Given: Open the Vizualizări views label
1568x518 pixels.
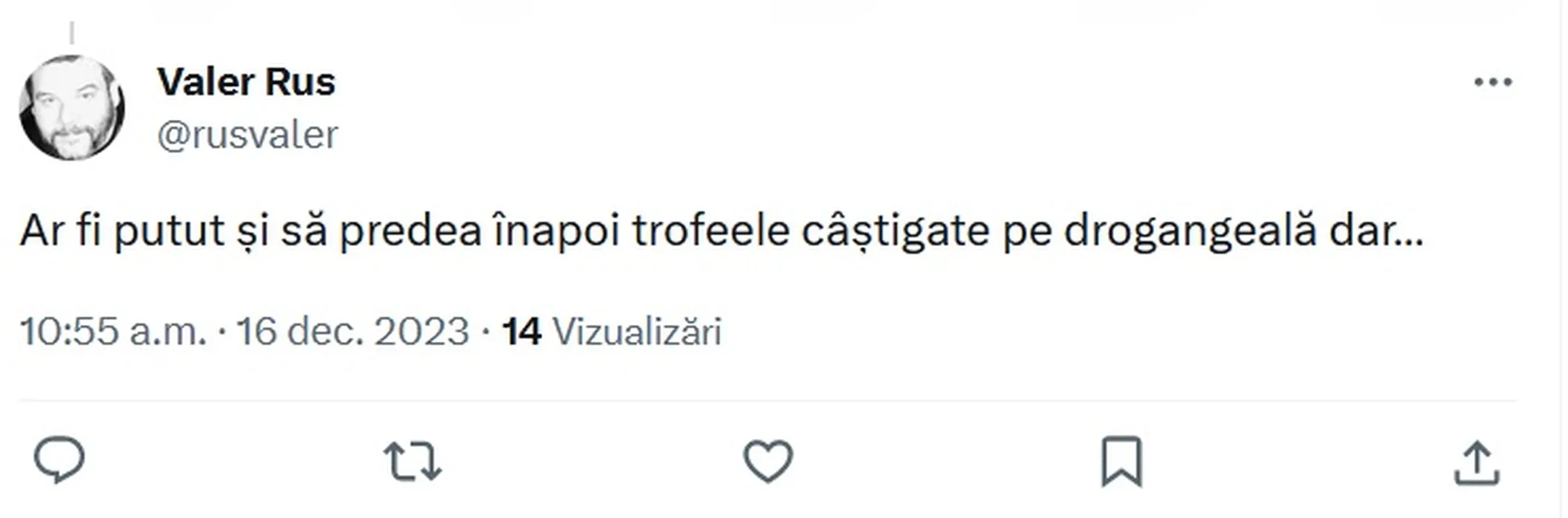Looking at the screenshot, I should [x=637, y=331].
